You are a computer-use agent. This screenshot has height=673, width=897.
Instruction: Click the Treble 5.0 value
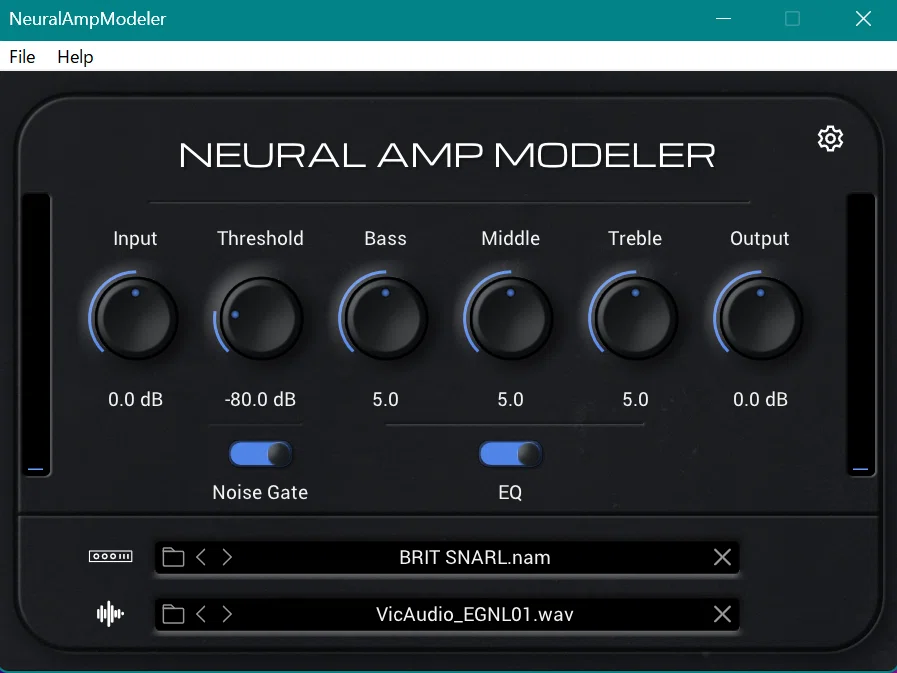pyautogui.click(x=636, y=399)
